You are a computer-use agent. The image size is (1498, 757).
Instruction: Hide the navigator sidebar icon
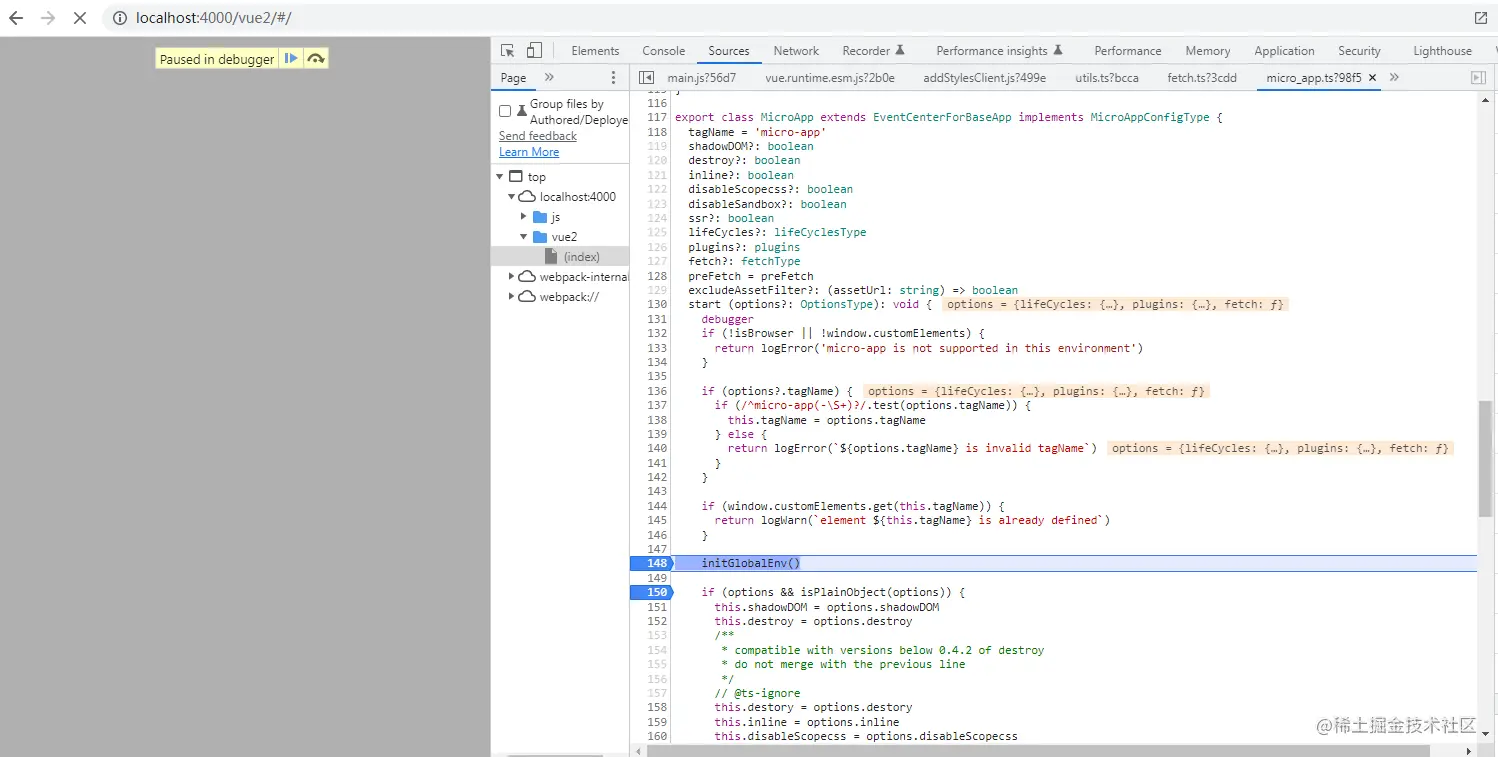(646, 78)
